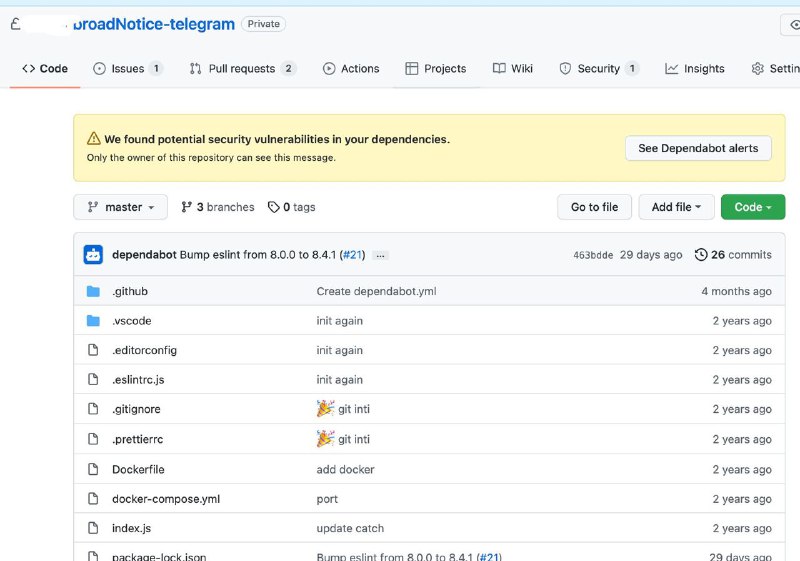
Task: Click the Dockerfile file icon
Action: [93, 469]
